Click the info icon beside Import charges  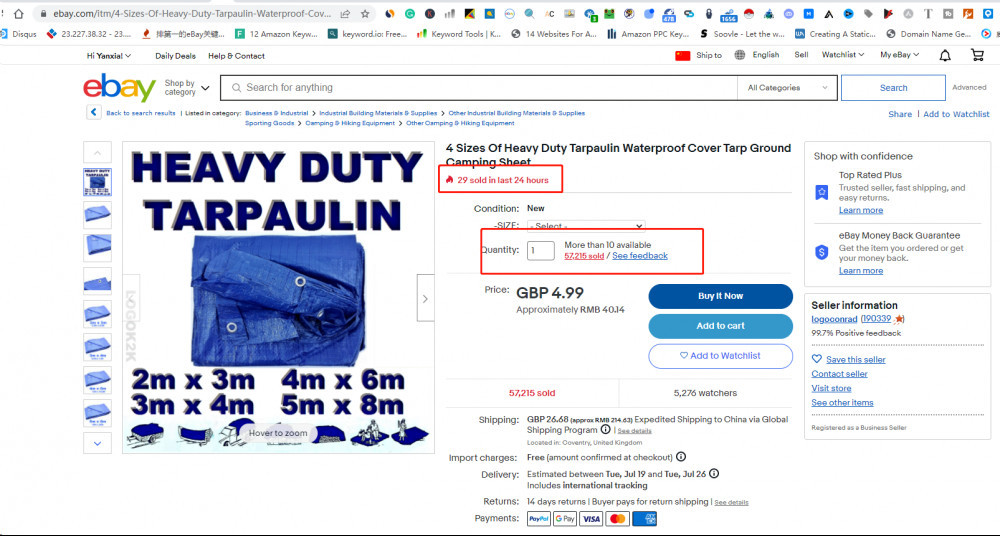coord(681,457)
